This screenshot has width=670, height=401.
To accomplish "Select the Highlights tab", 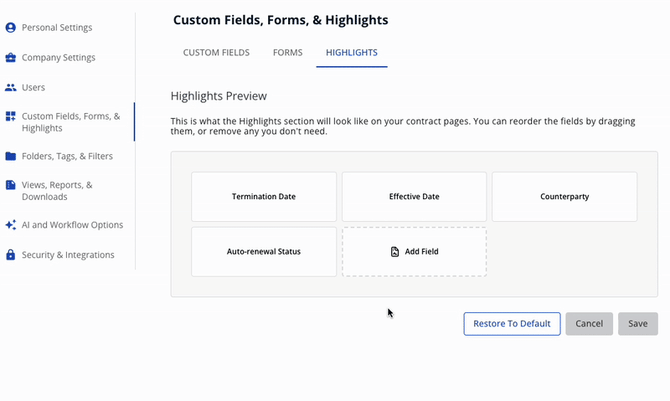I will point(352,52).
